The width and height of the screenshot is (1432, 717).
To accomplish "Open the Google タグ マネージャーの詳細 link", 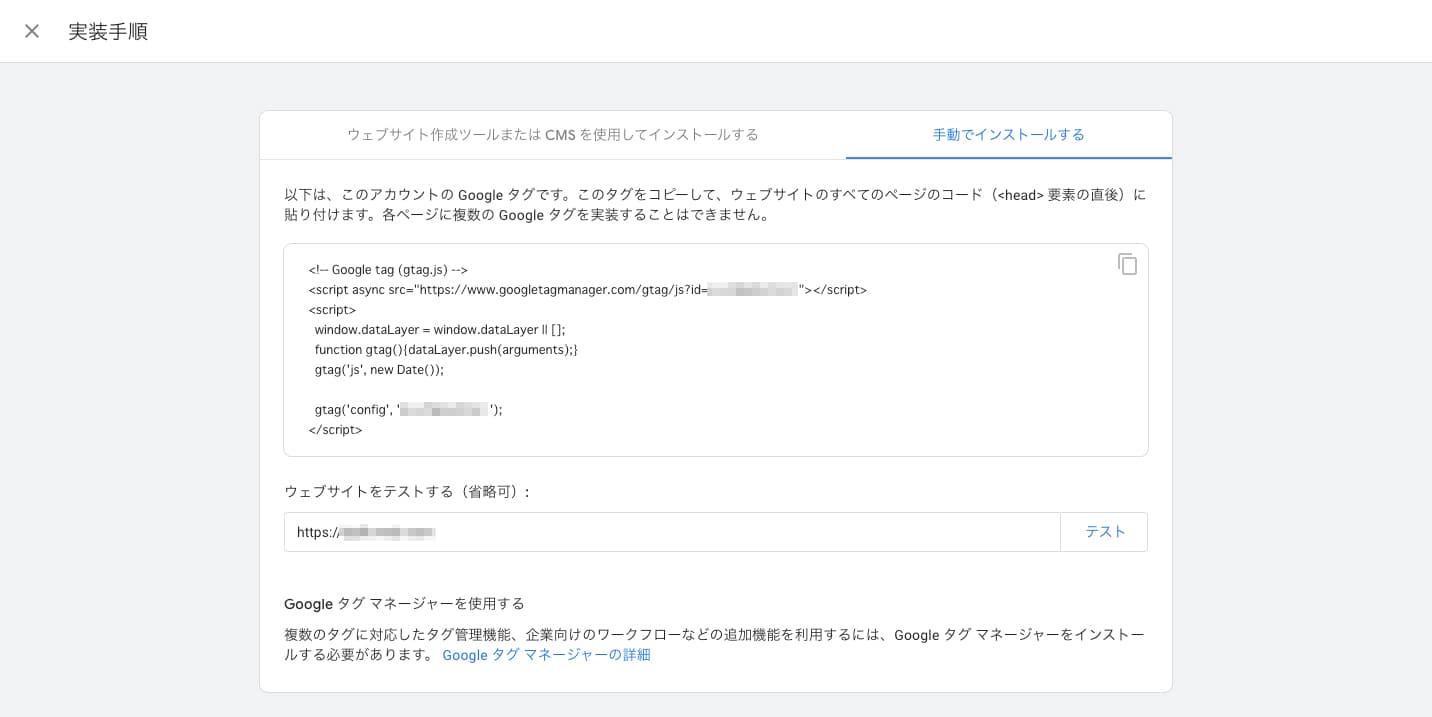I will click(x=546, y=655).
